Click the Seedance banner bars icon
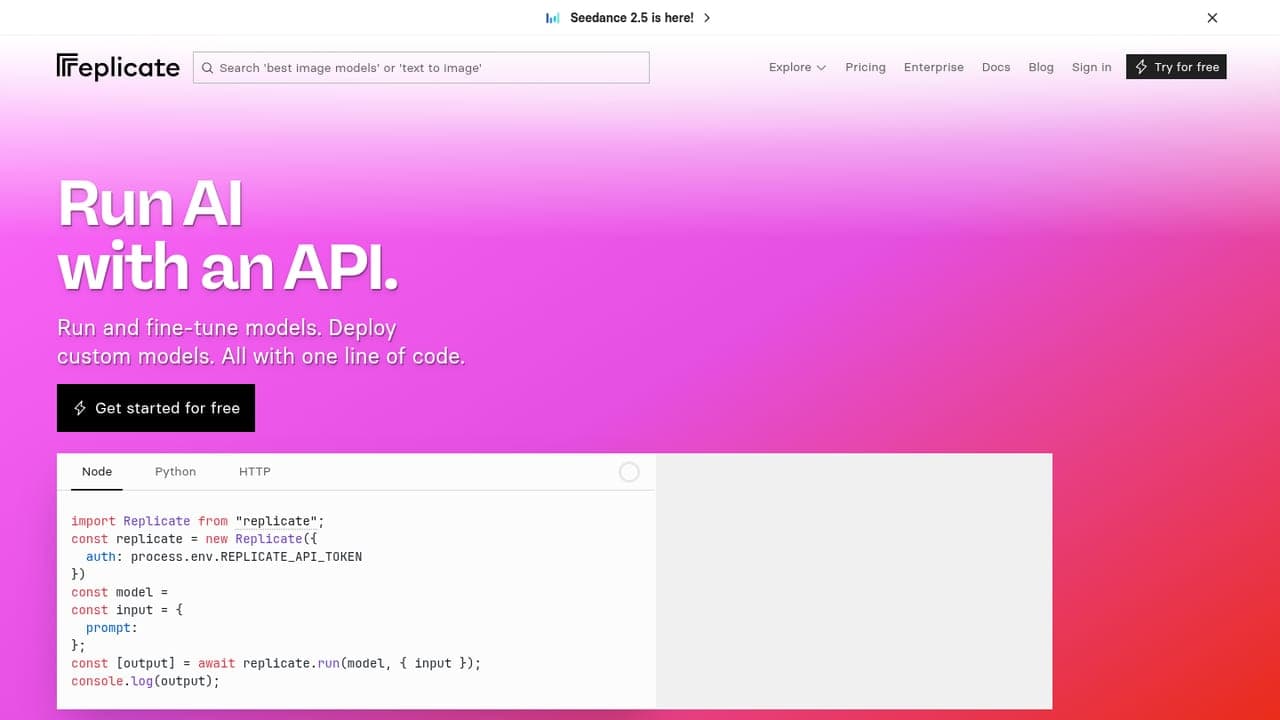The width and height of the screenshot is (1280, 720). click(553, 18)
